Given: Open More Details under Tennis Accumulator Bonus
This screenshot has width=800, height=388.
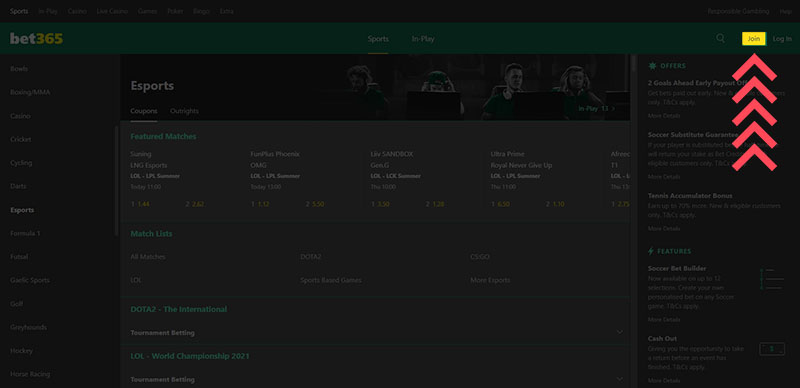Looking at the screenshot, I should click(664, 229).
